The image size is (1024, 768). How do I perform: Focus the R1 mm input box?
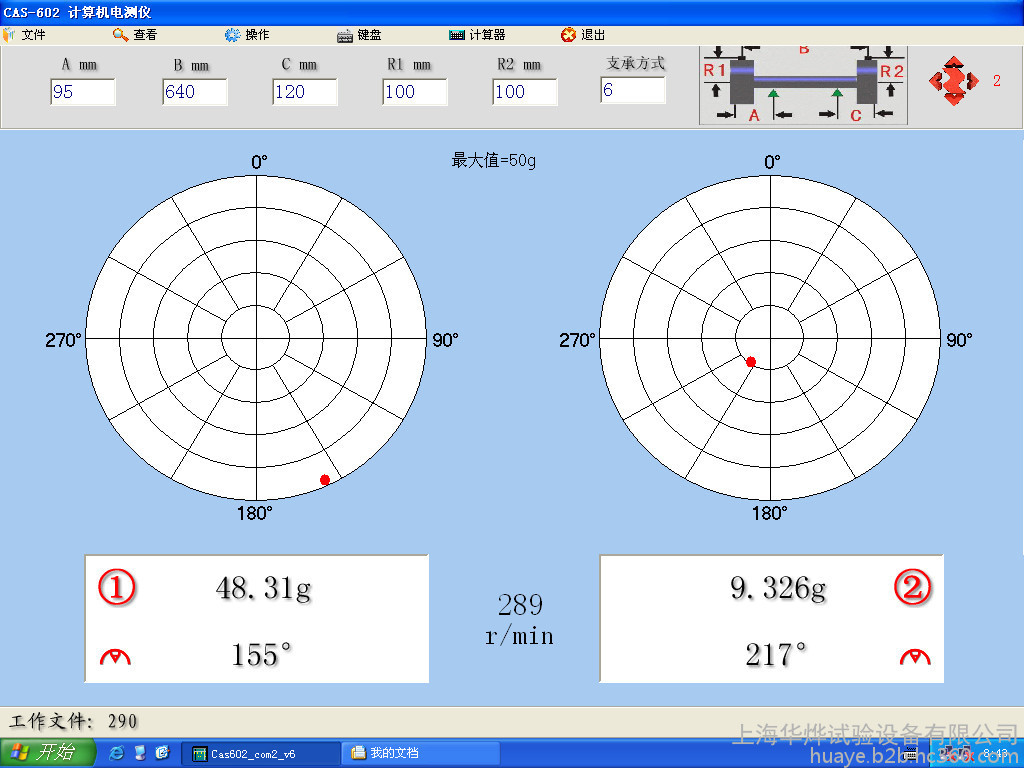pyautogui.click(x=414, y=92)
